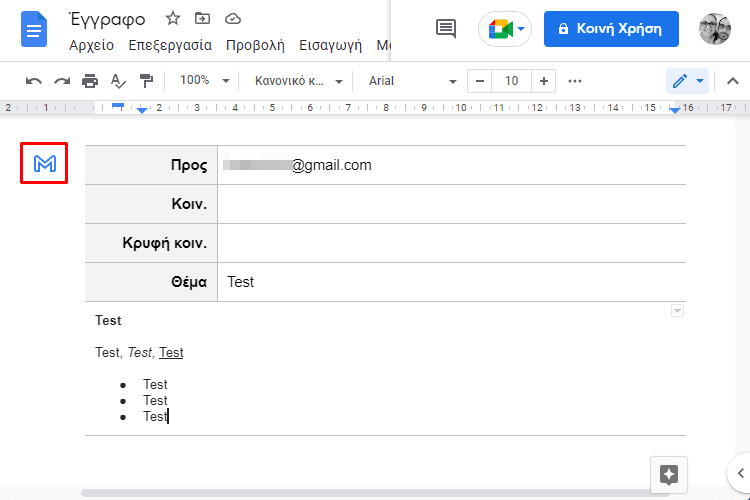750x500 pixels.
Task: Click the underlined Test word
Action: click(x=171, y=353)
